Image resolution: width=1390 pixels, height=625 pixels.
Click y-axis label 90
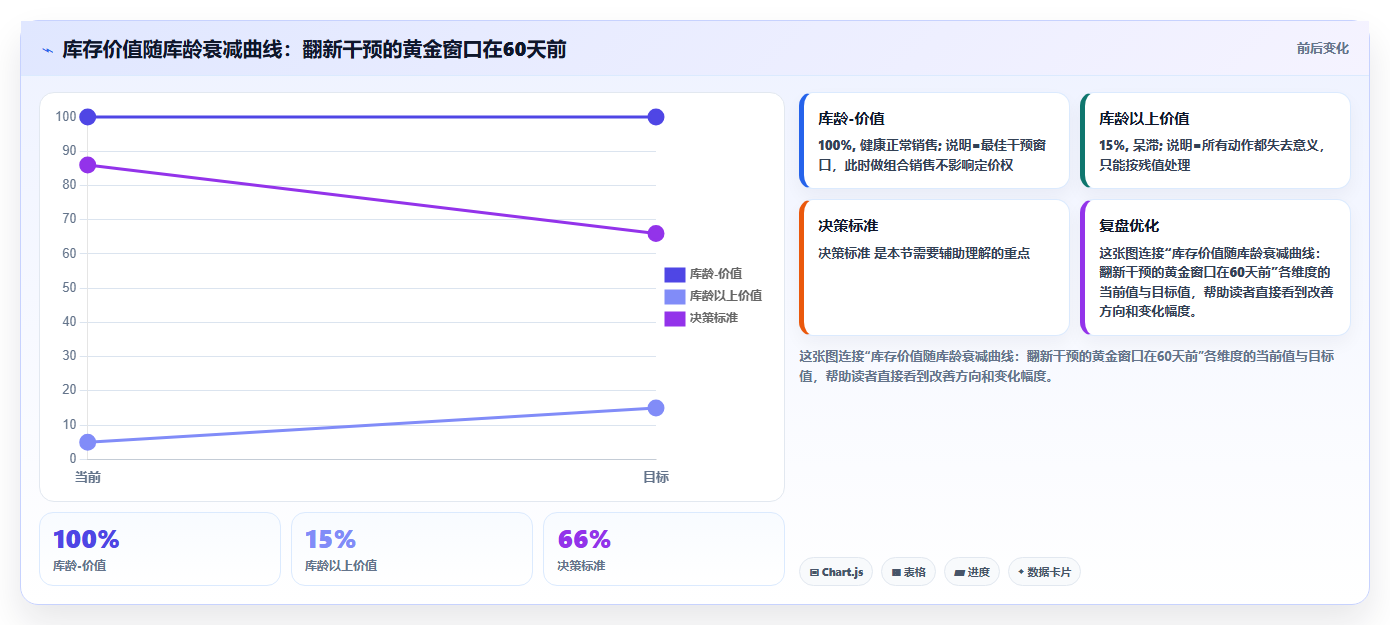point(68,151)
